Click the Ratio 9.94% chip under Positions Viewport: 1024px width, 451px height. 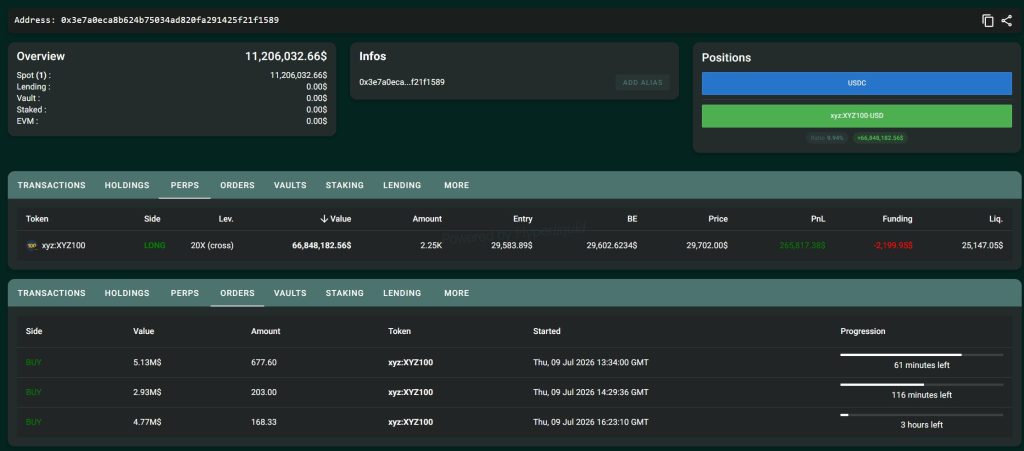pos(827,138)
